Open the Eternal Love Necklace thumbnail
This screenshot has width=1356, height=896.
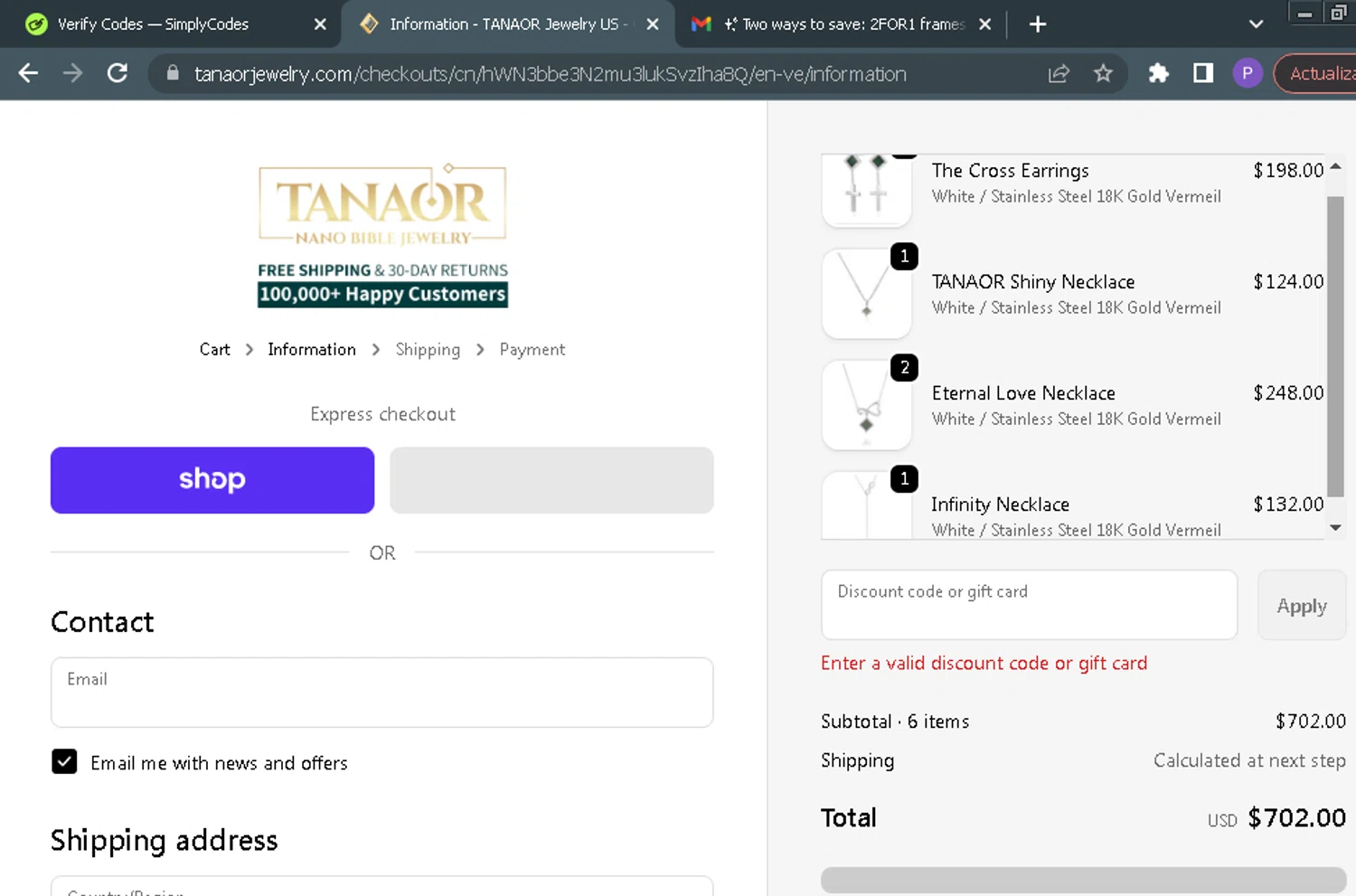pos(866,405)
